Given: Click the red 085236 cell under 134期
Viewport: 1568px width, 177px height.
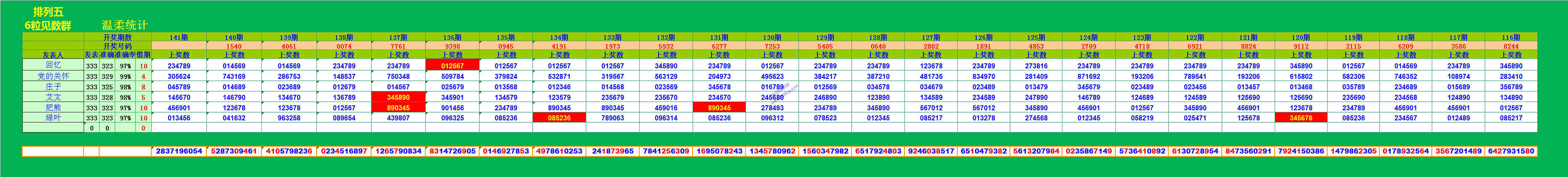Looking at the screenshot, I should click(x=559, y=118).
